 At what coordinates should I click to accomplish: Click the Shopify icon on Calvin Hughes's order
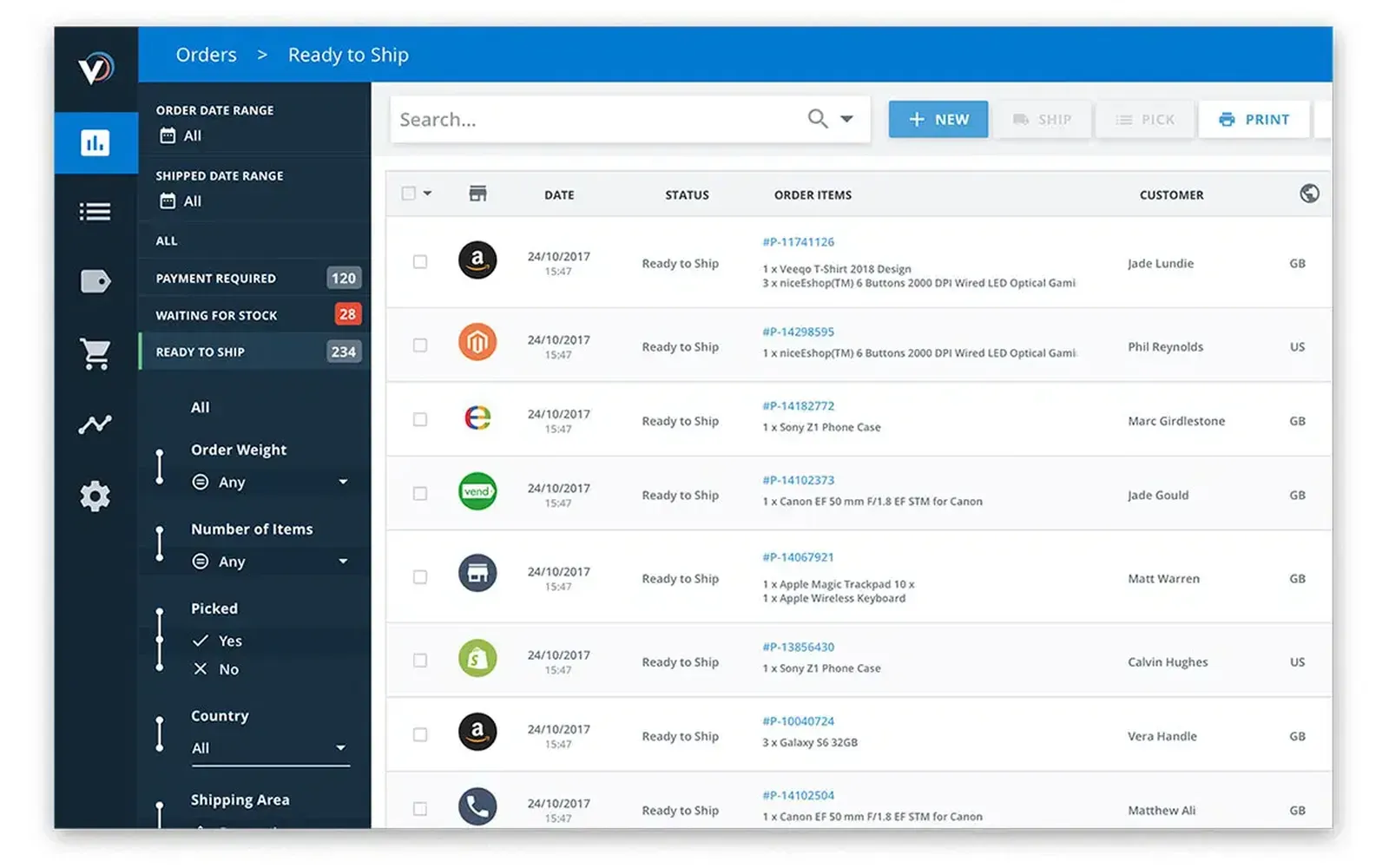(x=477, y=659)
